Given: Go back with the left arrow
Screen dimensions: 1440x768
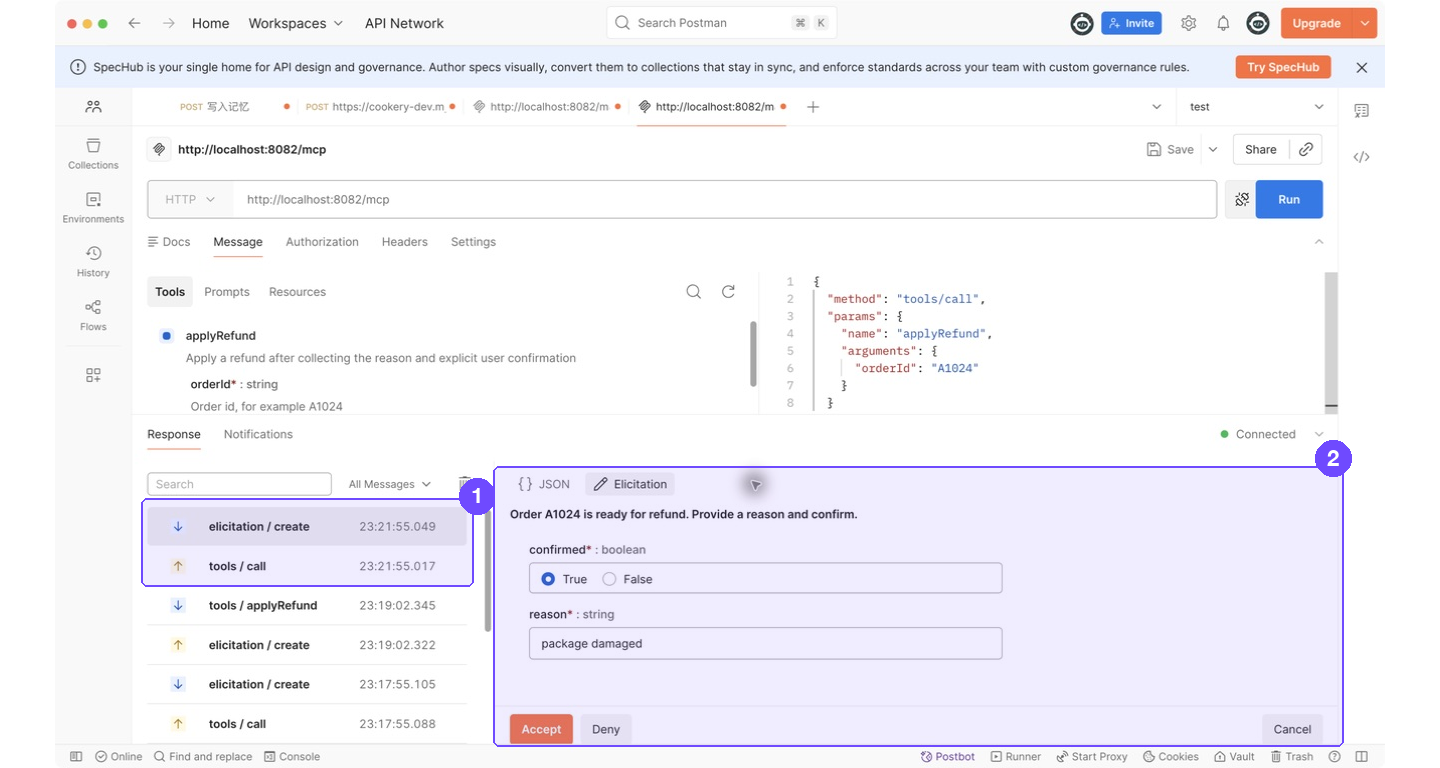Looking at the screenshot, I should coord(134,23).
